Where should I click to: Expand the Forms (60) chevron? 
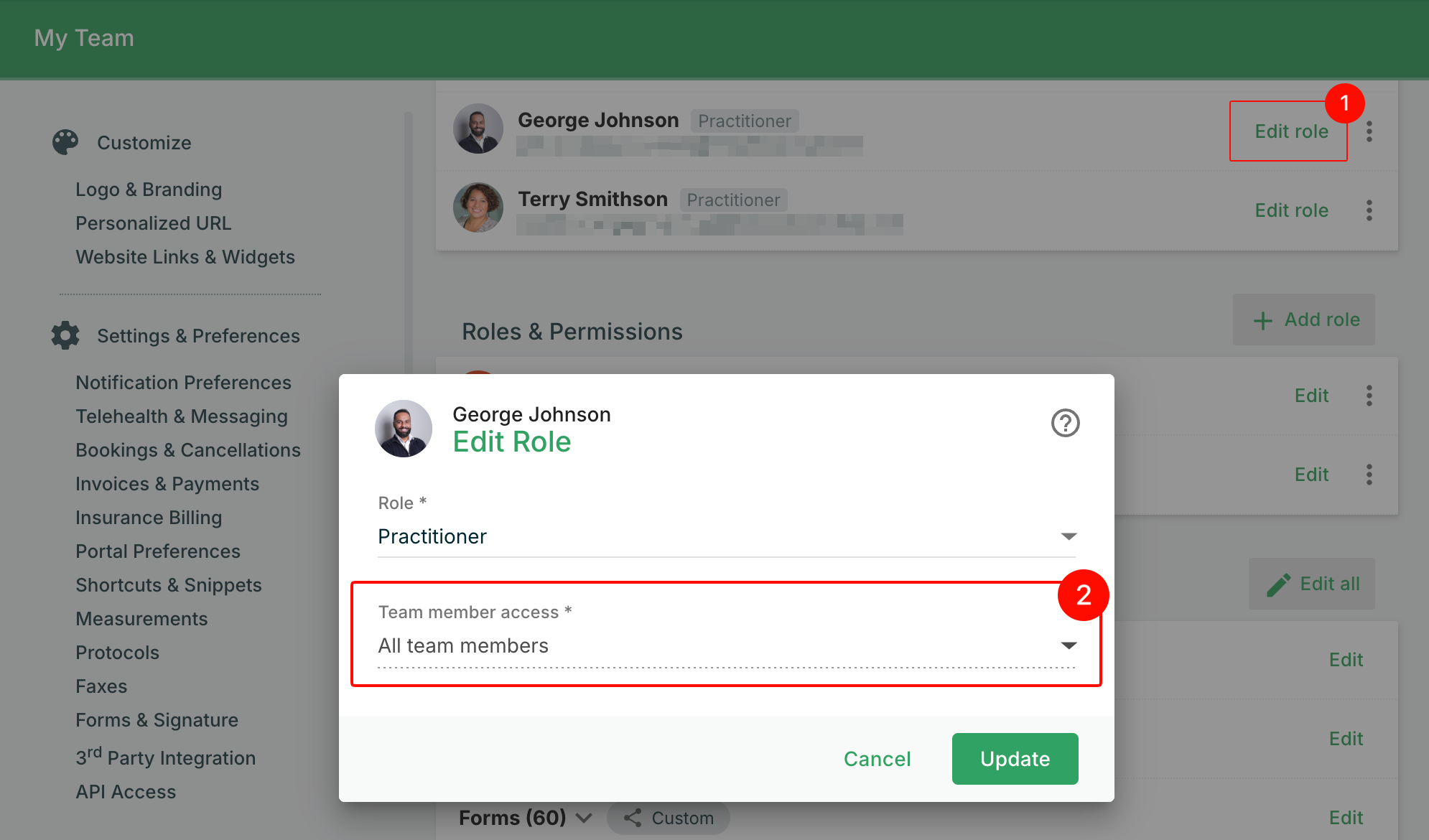click(585, 818)
